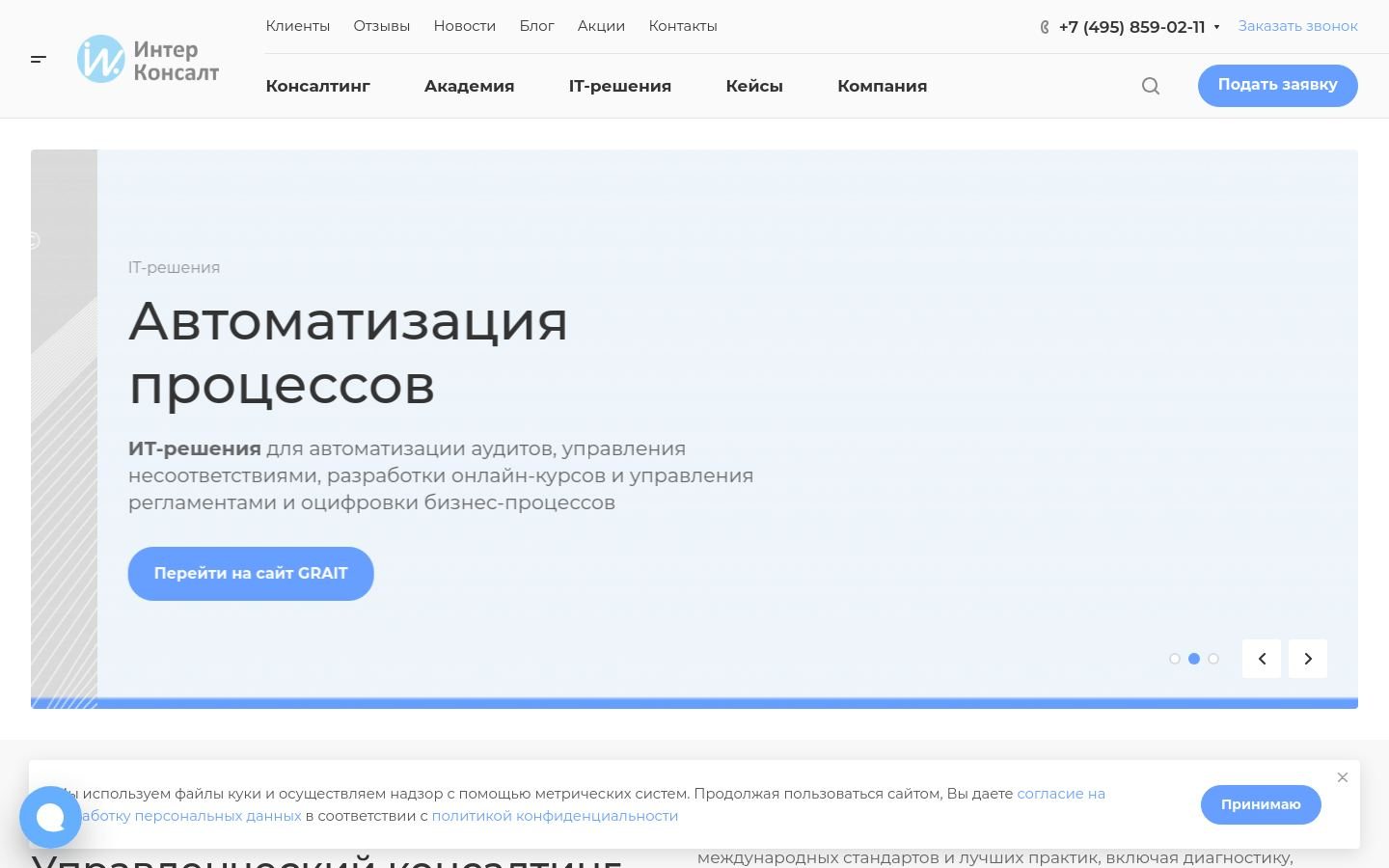
Task: Open the search magnifier icon
Action: click(x=1151, y=86)
